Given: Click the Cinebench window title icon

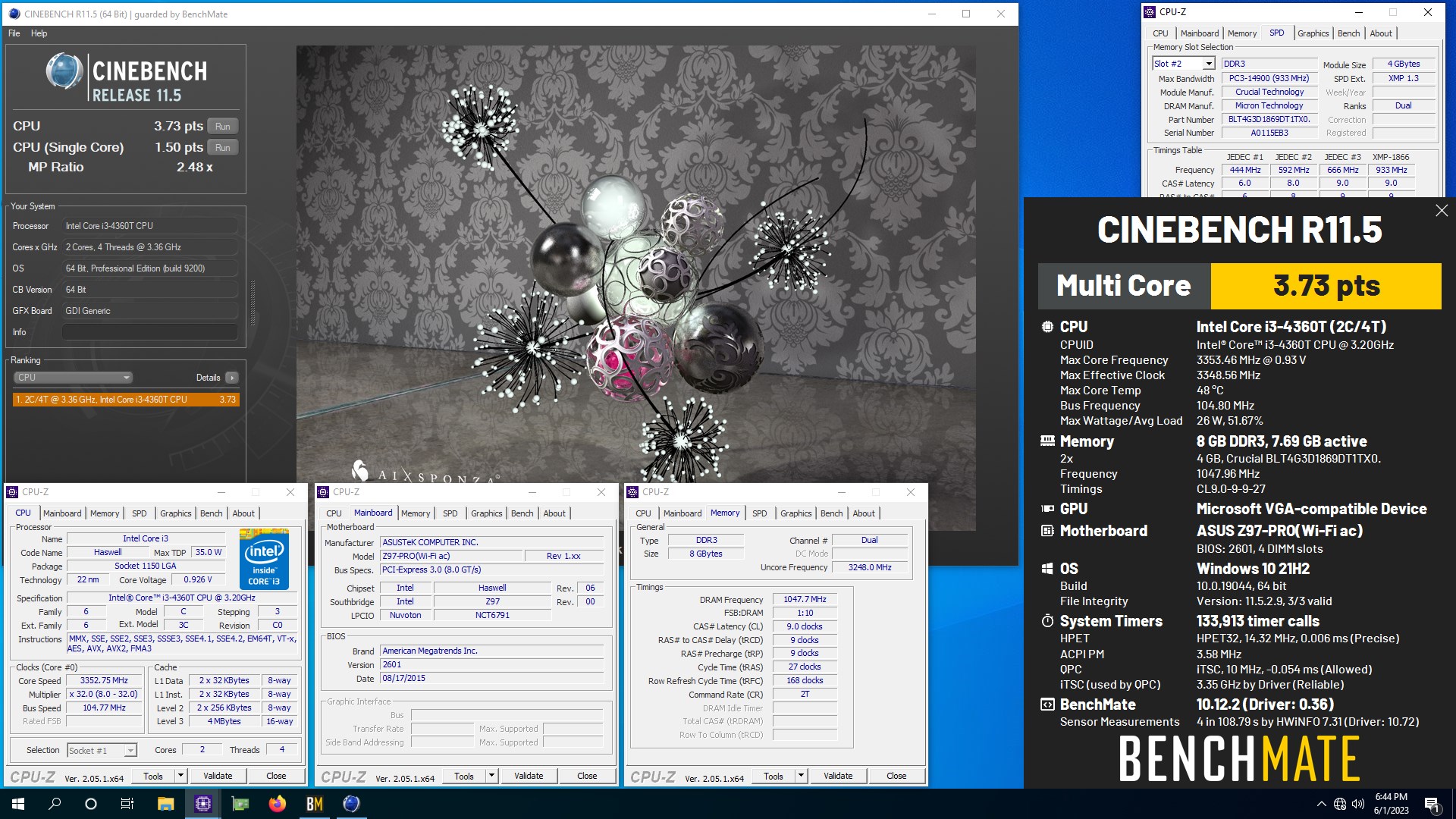Looking at the screenshot, I should (14, 14).
